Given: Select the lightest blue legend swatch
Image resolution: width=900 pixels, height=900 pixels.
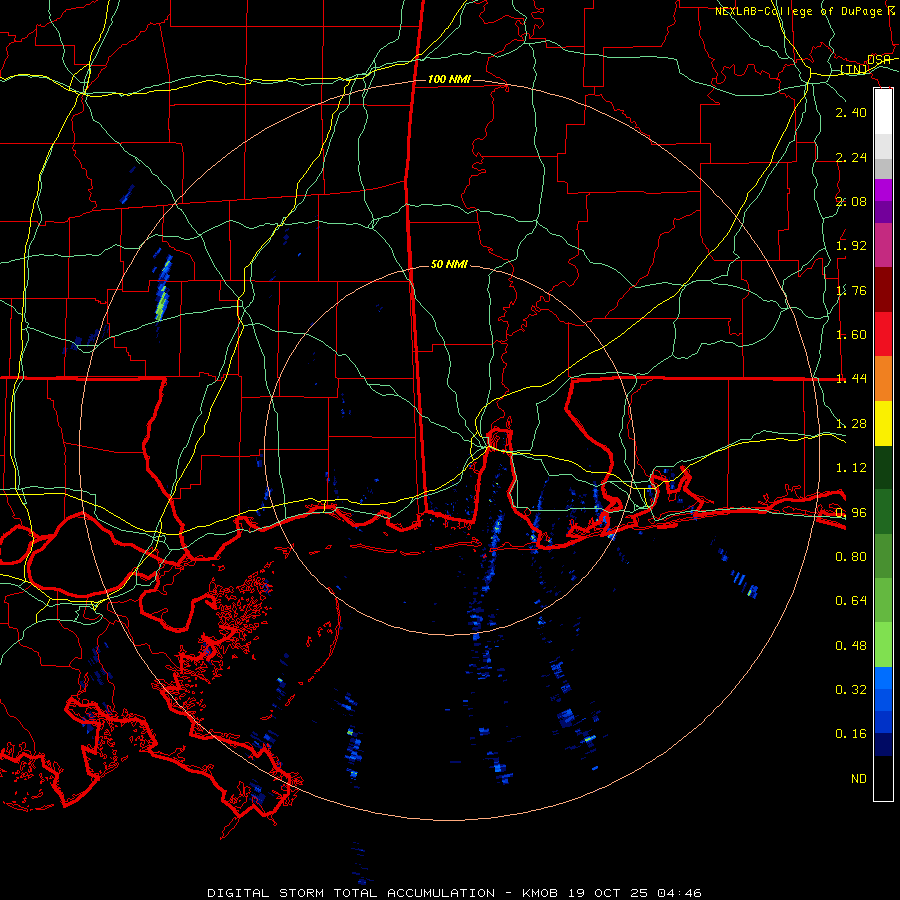Looking at the screenshot, I should pyautogui.click(x=883, y=678).
